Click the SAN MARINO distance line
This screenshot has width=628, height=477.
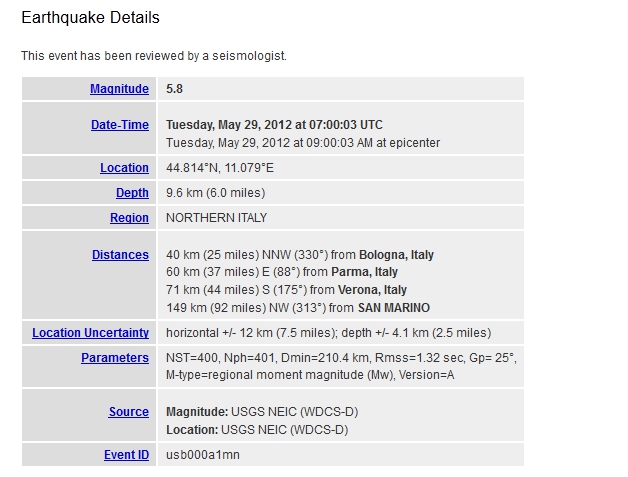[297, 307]
